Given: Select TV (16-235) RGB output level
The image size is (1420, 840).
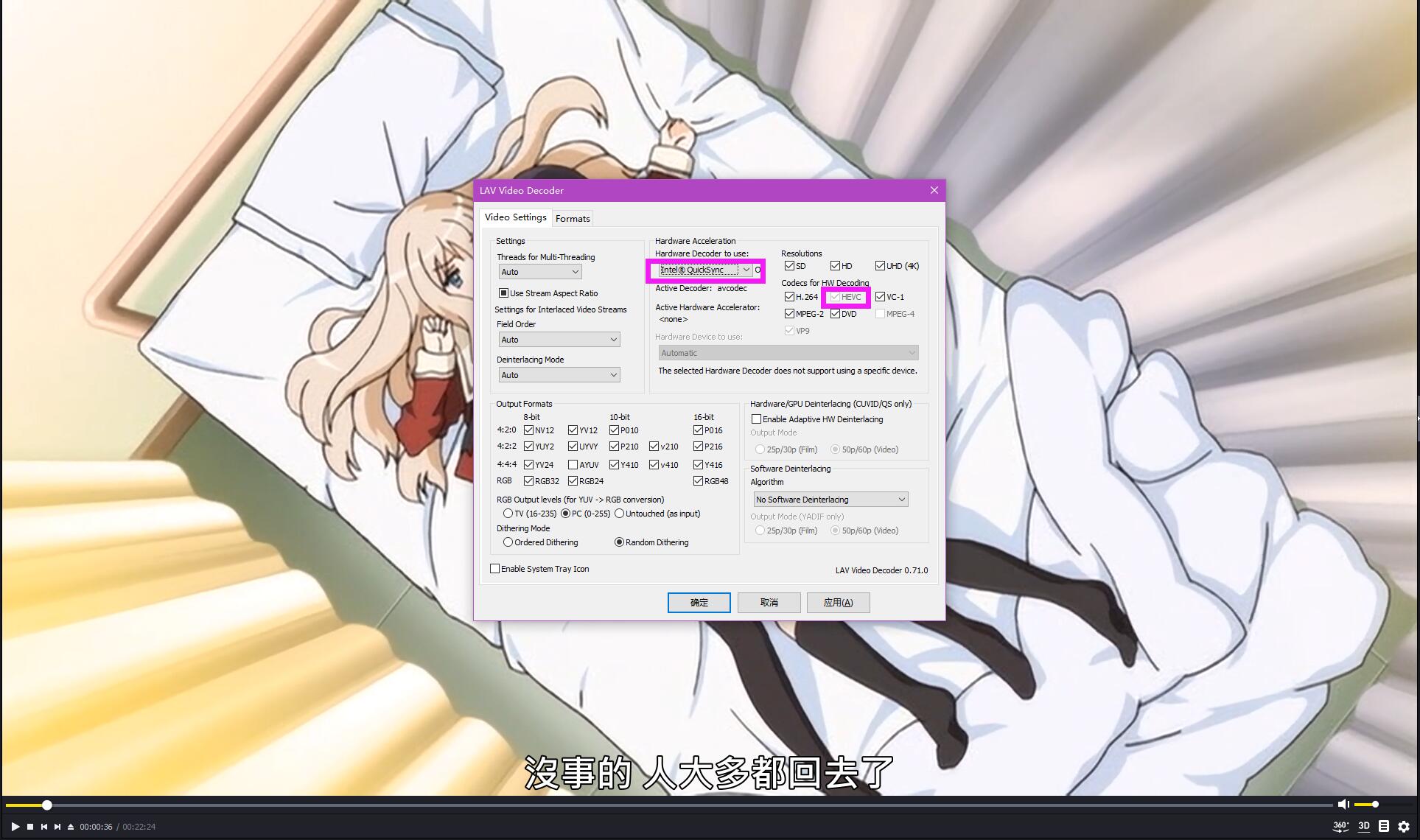Looking at the screenshot, I should click(x=508, y=514).
